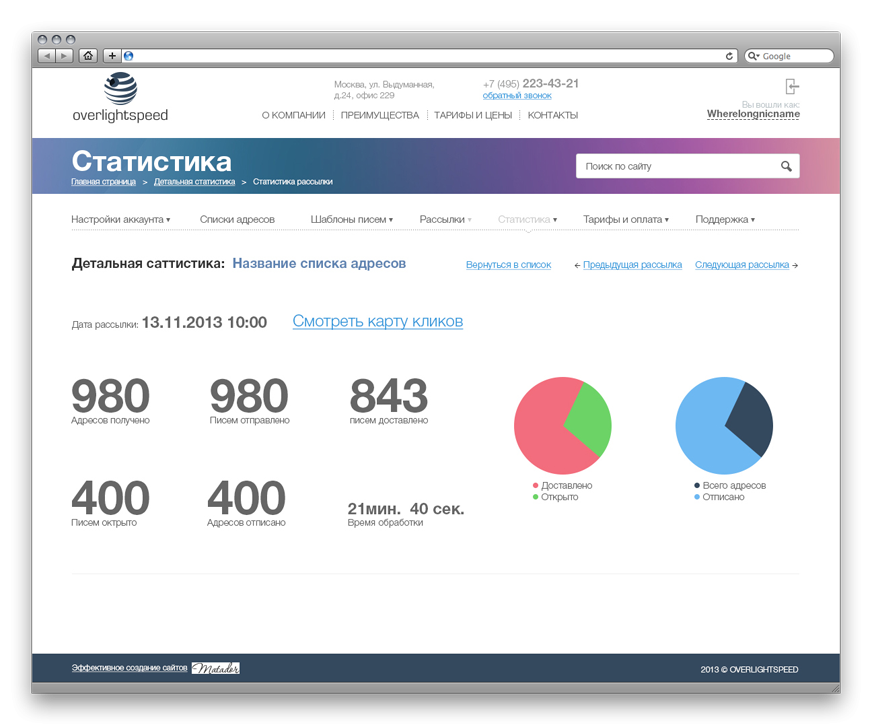Open 'ТАРИФЫ И ЦЕНЫ' menu item
The image size is (872, 725).
coord(473,115)
